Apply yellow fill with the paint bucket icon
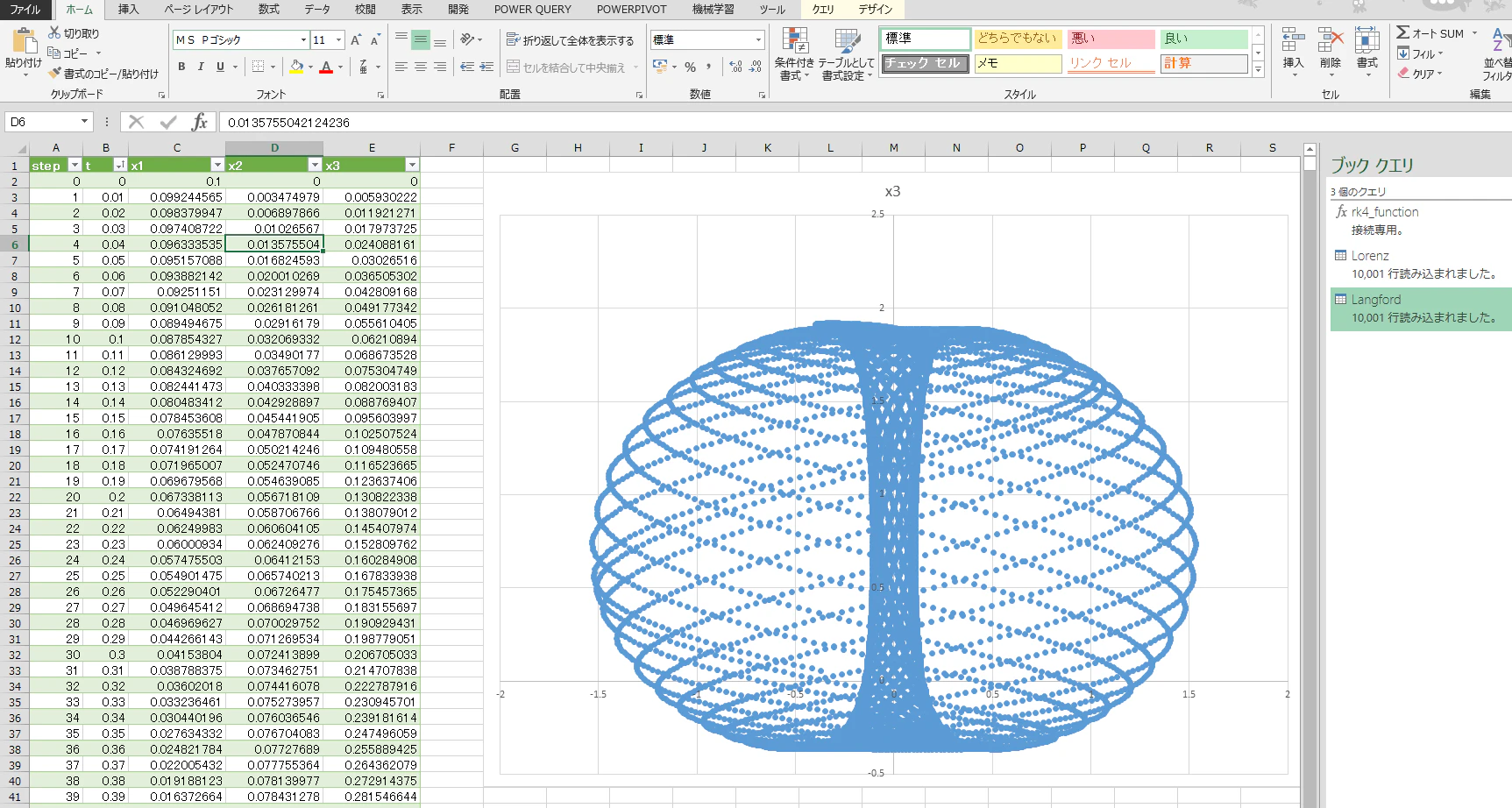 [x=296, y=67]
